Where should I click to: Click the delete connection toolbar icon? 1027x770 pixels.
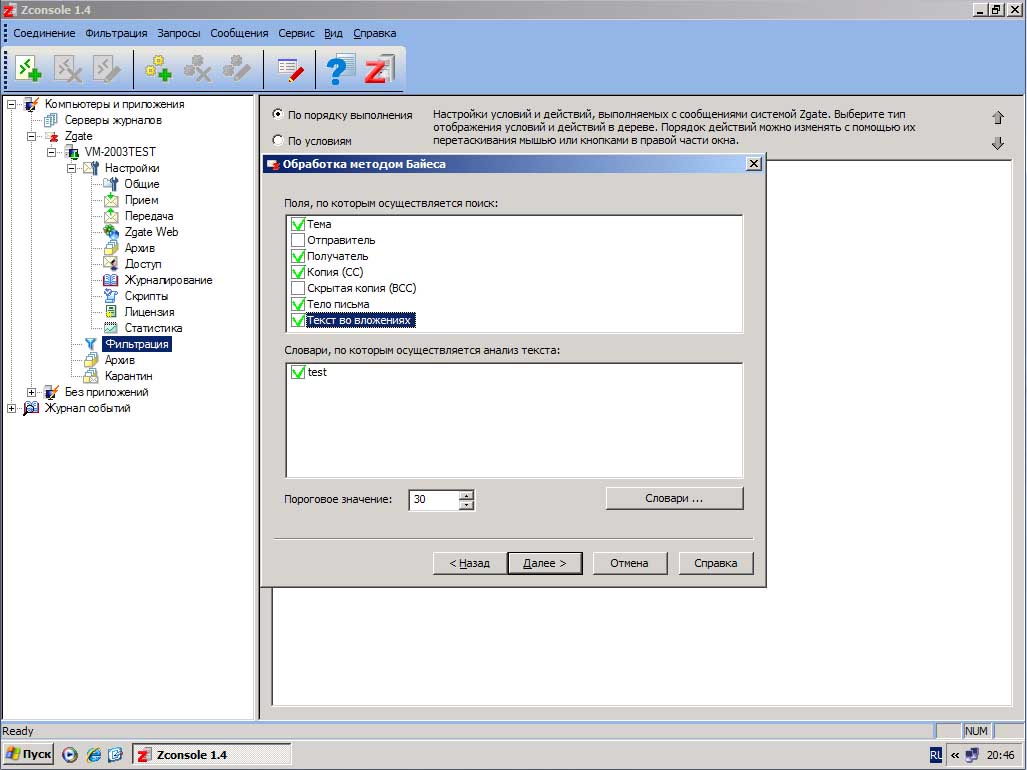coord(67,69)
